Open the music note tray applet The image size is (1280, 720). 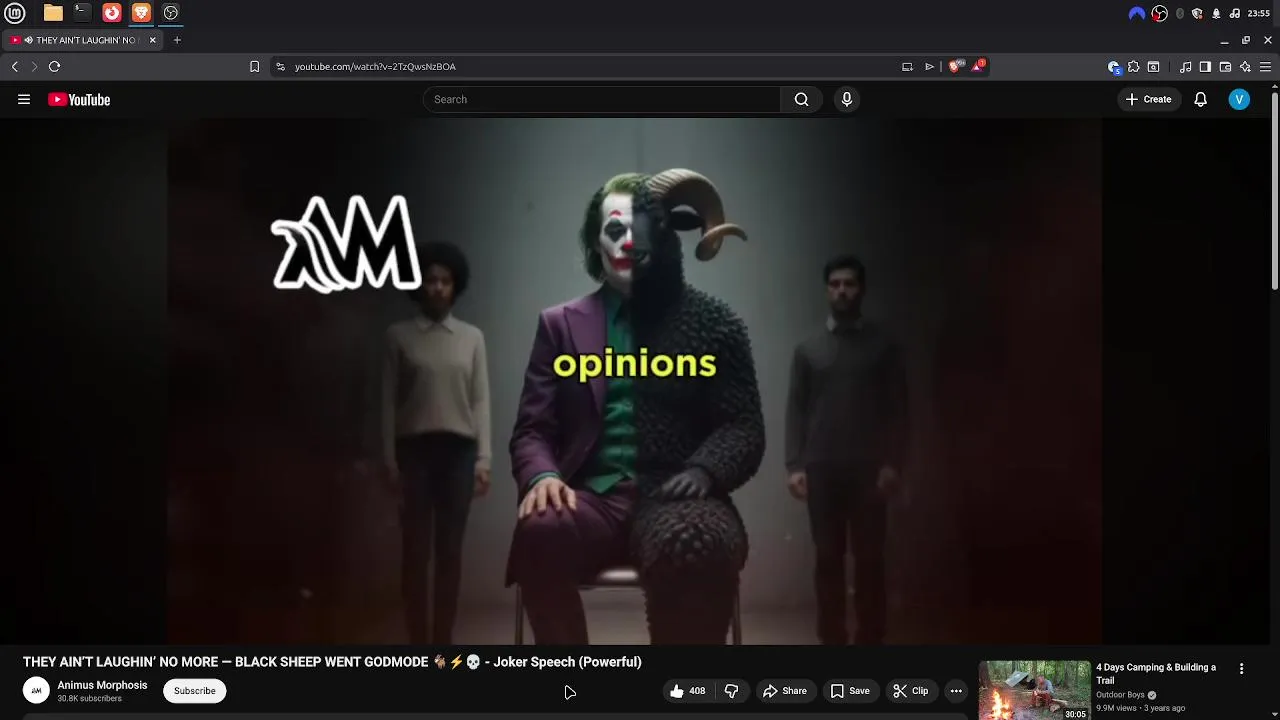[x=1235, y=13]
